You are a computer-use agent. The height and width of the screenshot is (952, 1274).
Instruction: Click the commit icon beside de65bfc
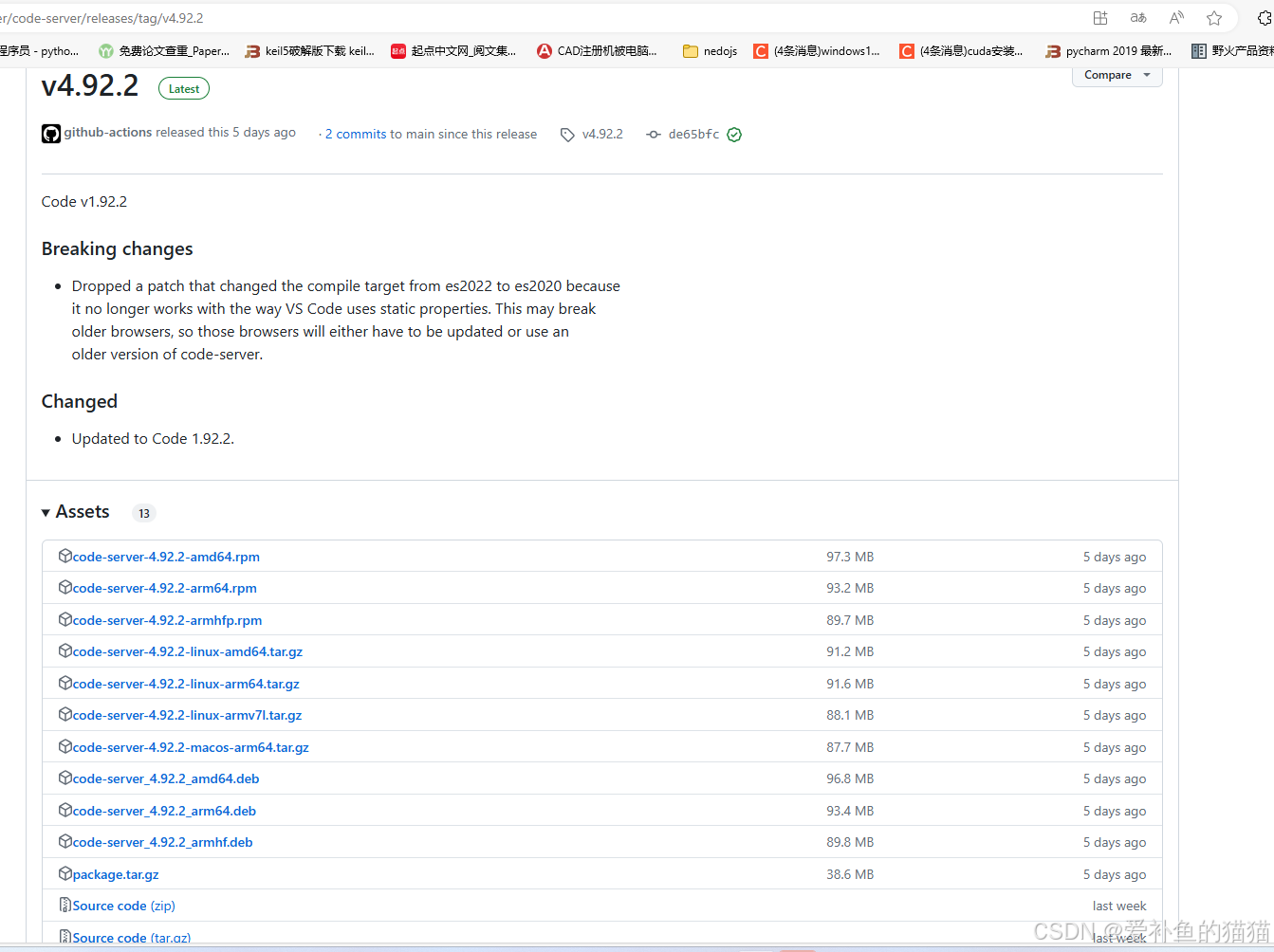(x=654, y=135)
